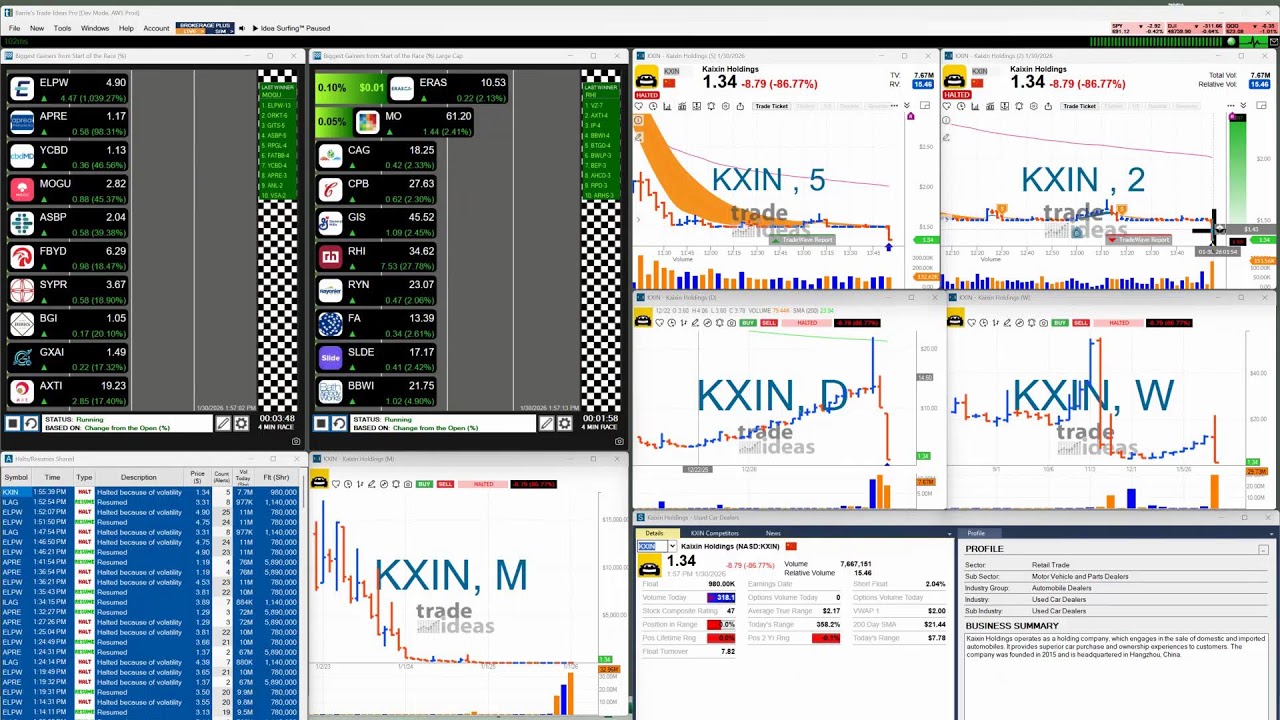Toggle the speaker sound icon in the menu bar
The image size is (1280, 720).
(241, 28)
